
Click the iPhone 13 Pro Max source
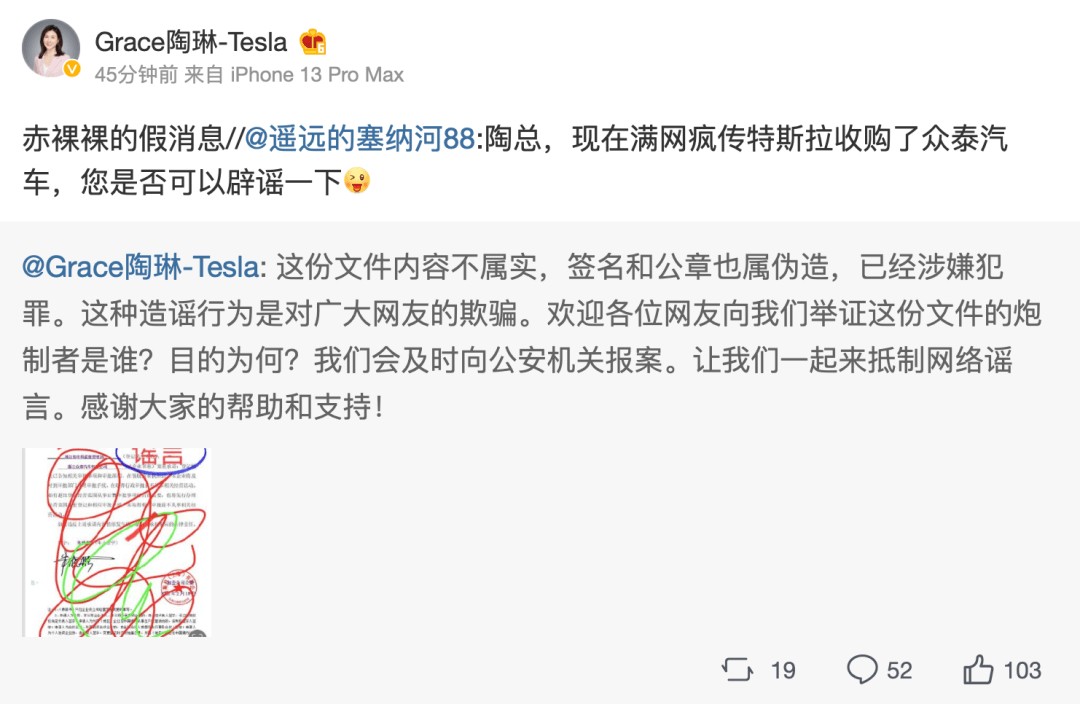[317, 75]
